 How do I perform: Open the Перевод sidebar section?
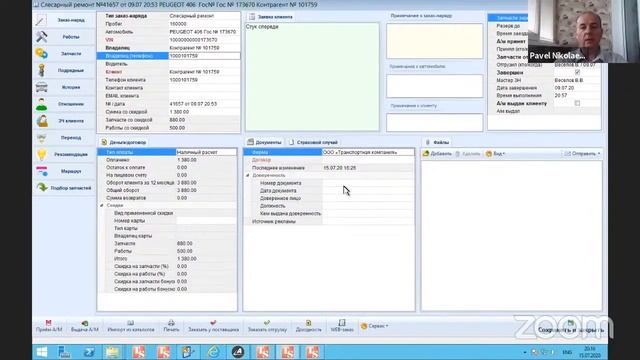(64, 138)
